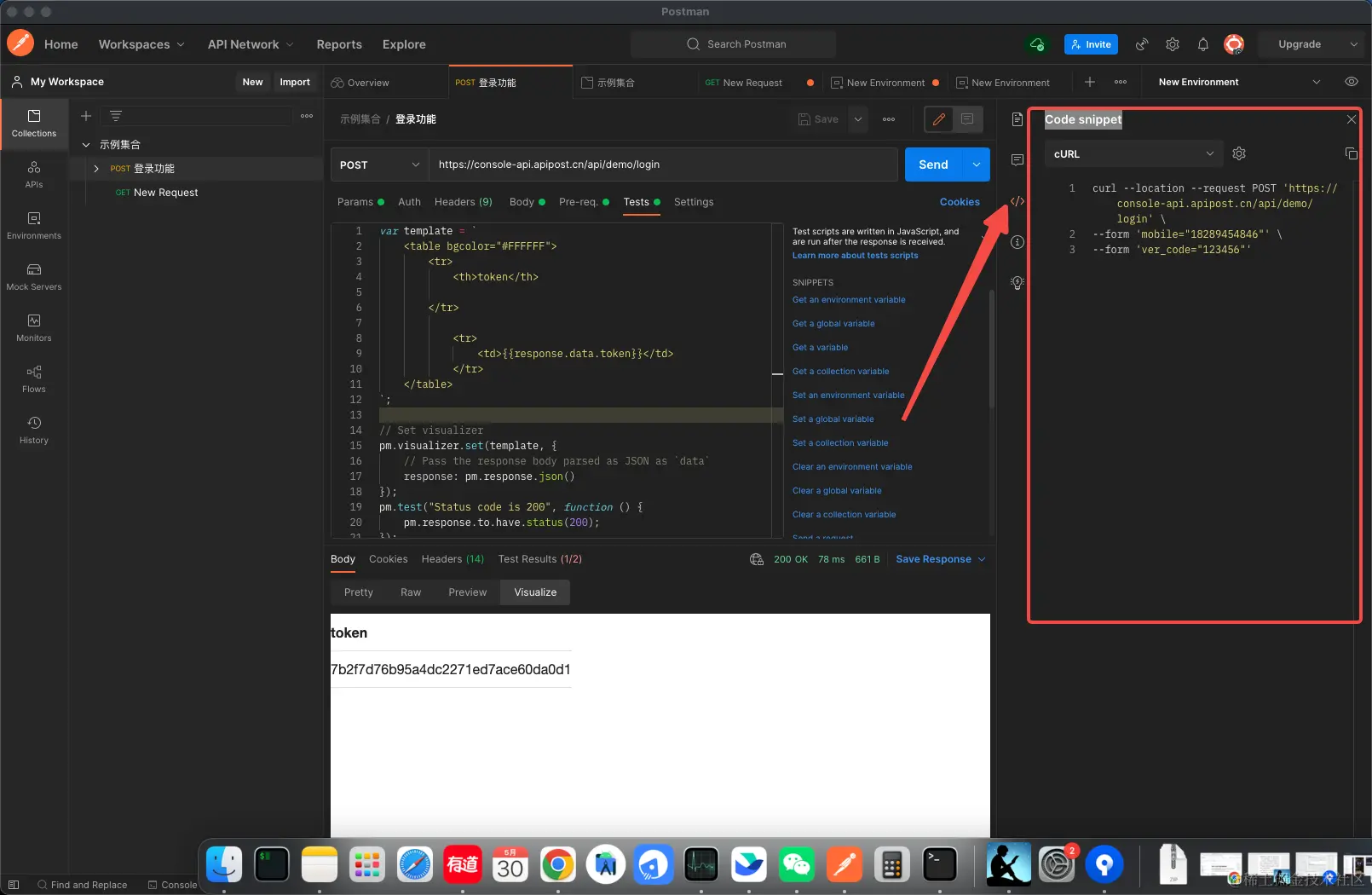Open the Save options dropdown arrow
Screen dimensions: 1372x895
point(858,119)
